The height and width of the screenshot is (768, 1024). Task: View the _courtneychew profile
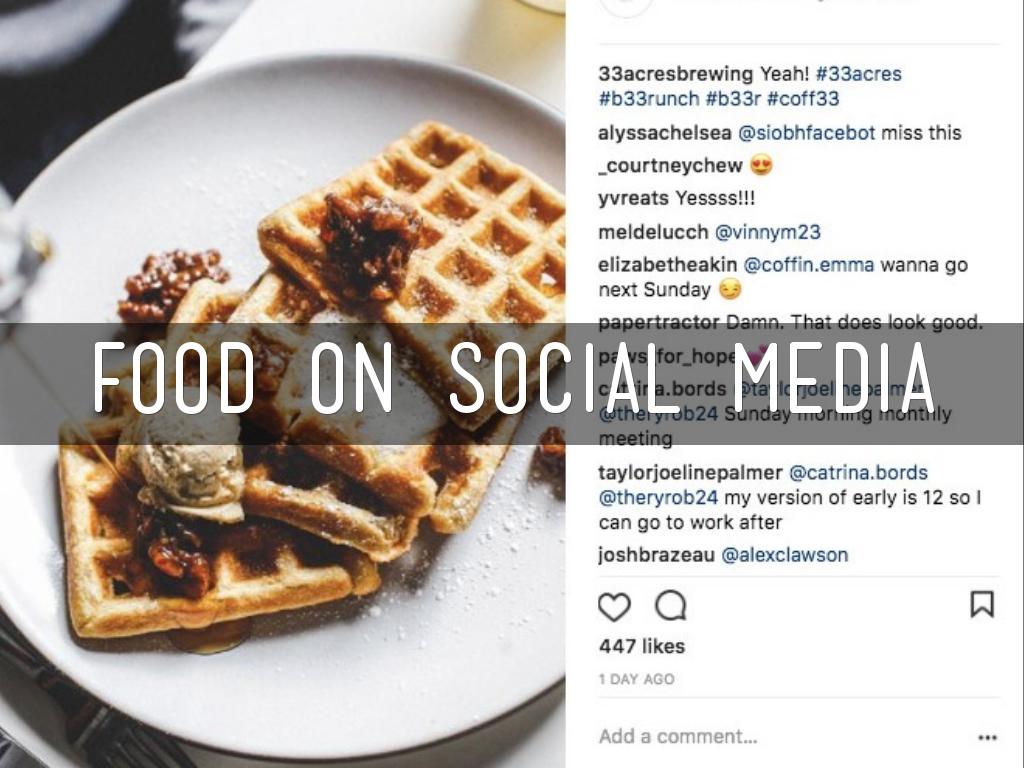pyautogui.click(x=670, y=166)
